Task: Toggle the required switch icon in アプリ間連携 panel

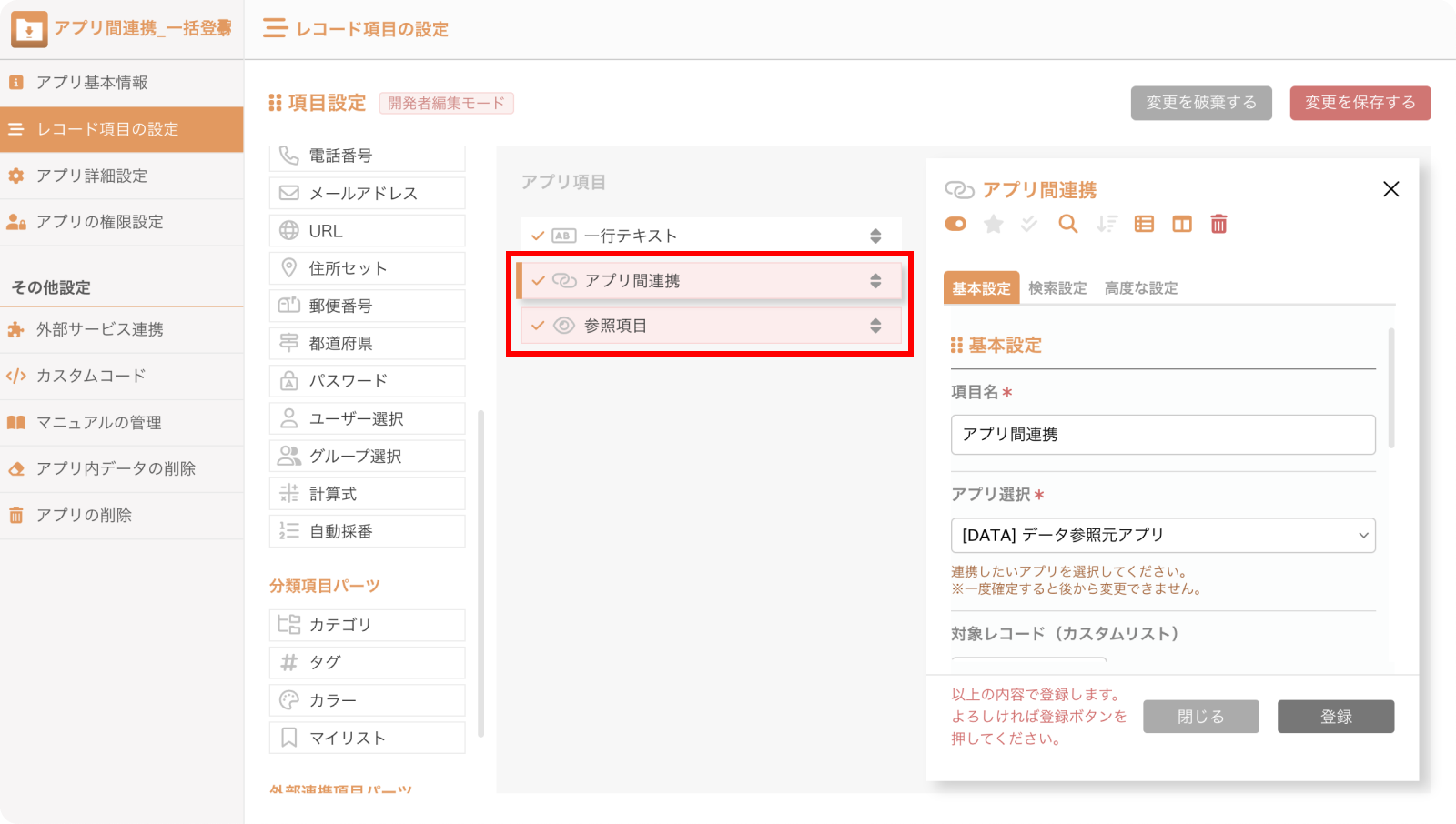Action: pyautogui.click(x=955, y=224)
